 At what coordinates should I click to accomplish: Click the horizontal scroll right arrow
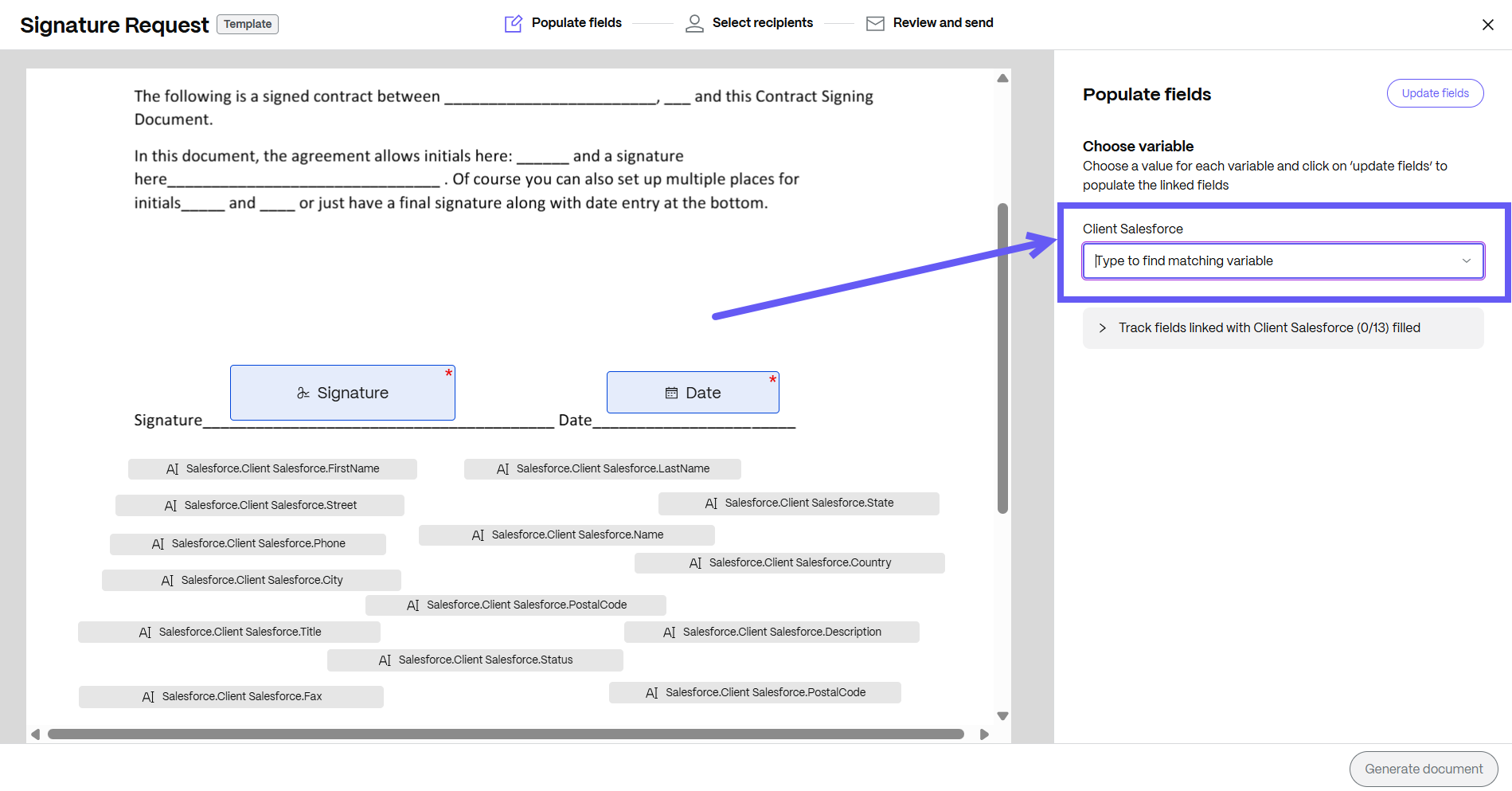click(984, 734)
